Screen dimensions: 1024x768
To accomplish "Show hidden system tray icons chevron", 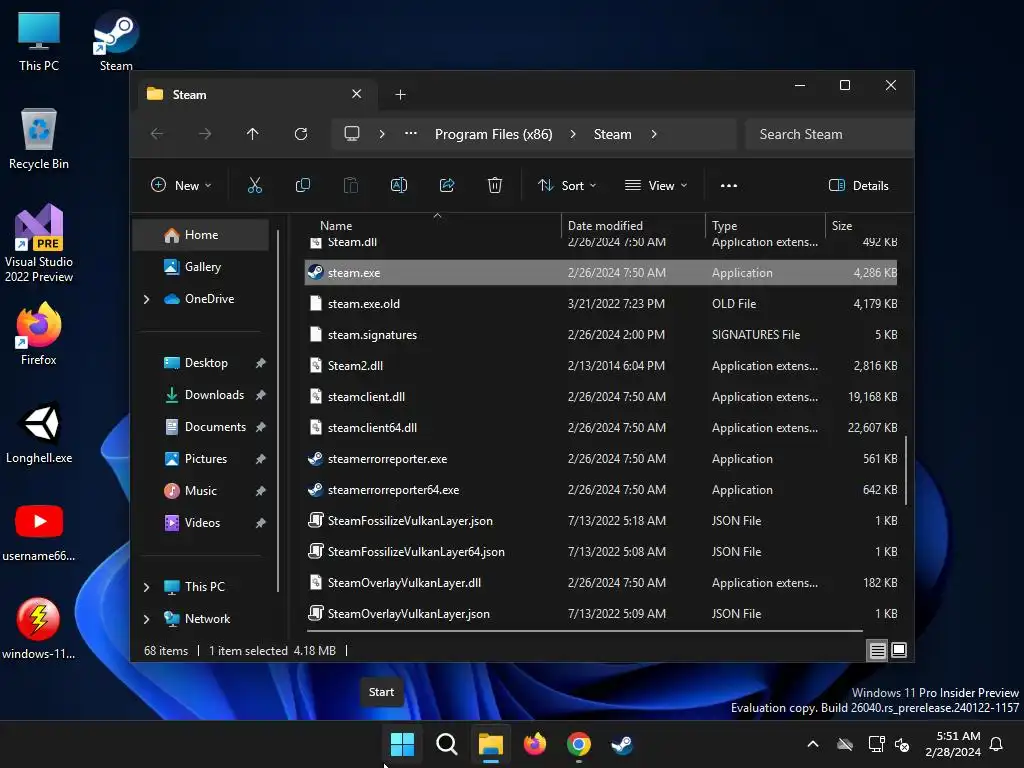I will coord(813,744).
